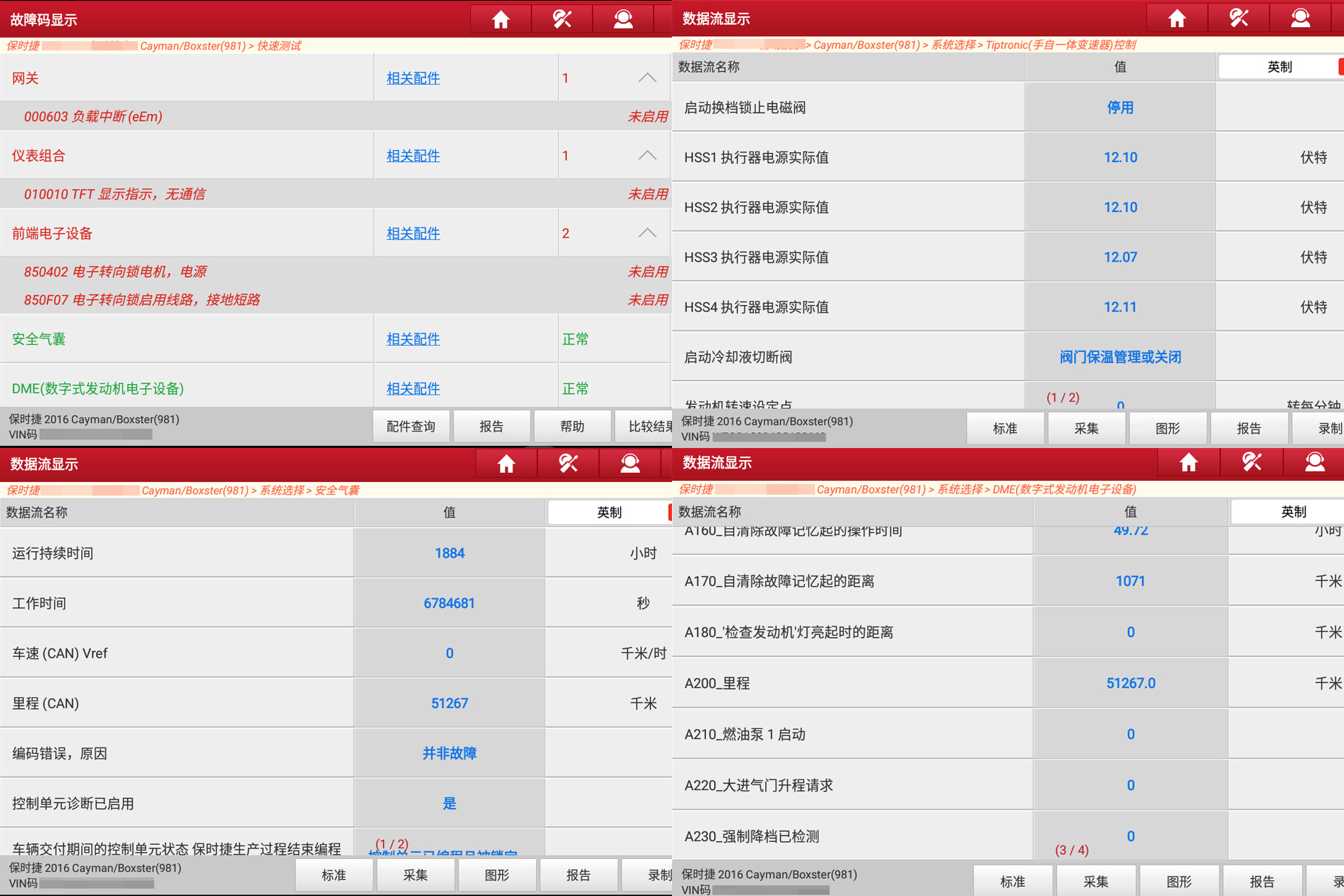
Task: Collapse the 网关 fault group chevron
Action: pos(646,78)
